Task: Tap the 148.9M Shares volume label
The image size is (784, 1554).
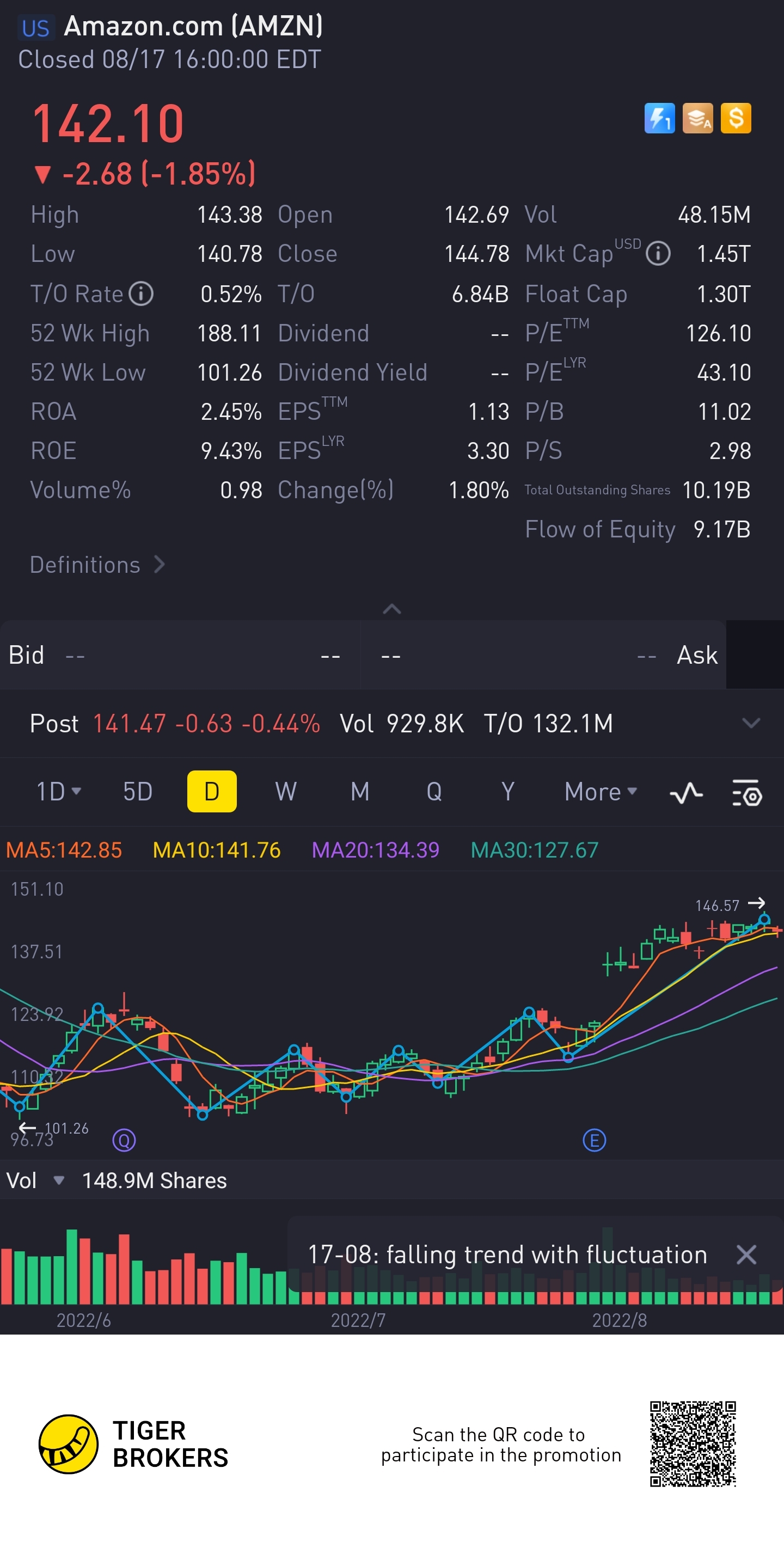Action: pos(155,1180)
